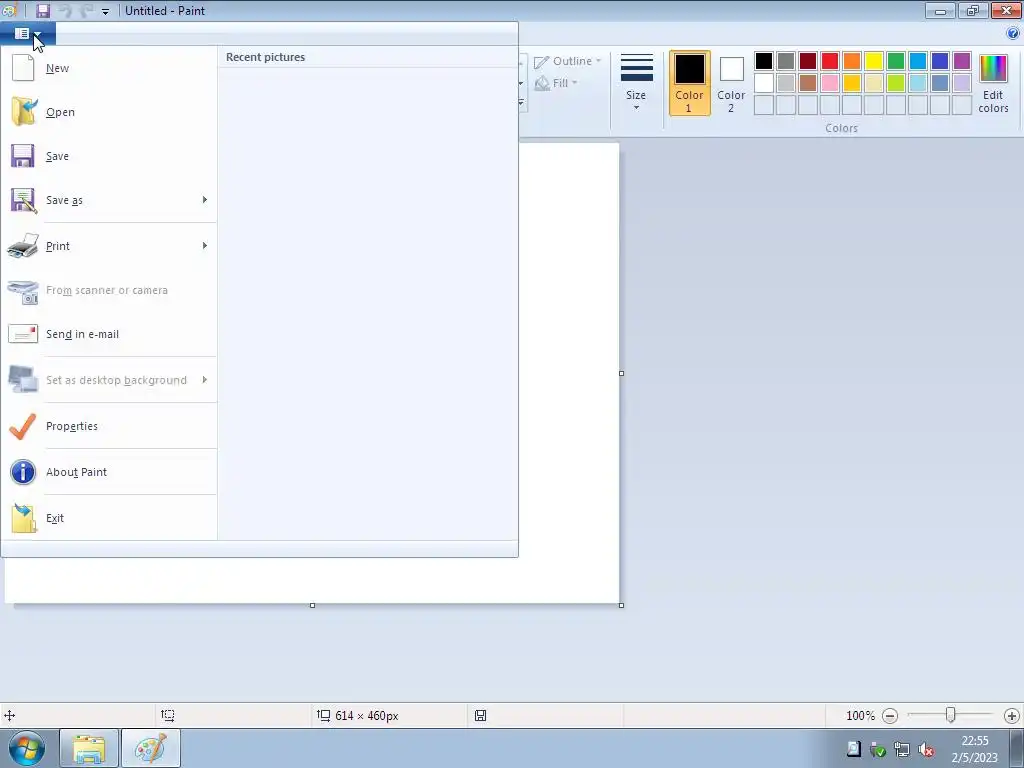Open the Outline dropdown
Viewport: 1024px width, 768px height.
[x=567, y=61]
